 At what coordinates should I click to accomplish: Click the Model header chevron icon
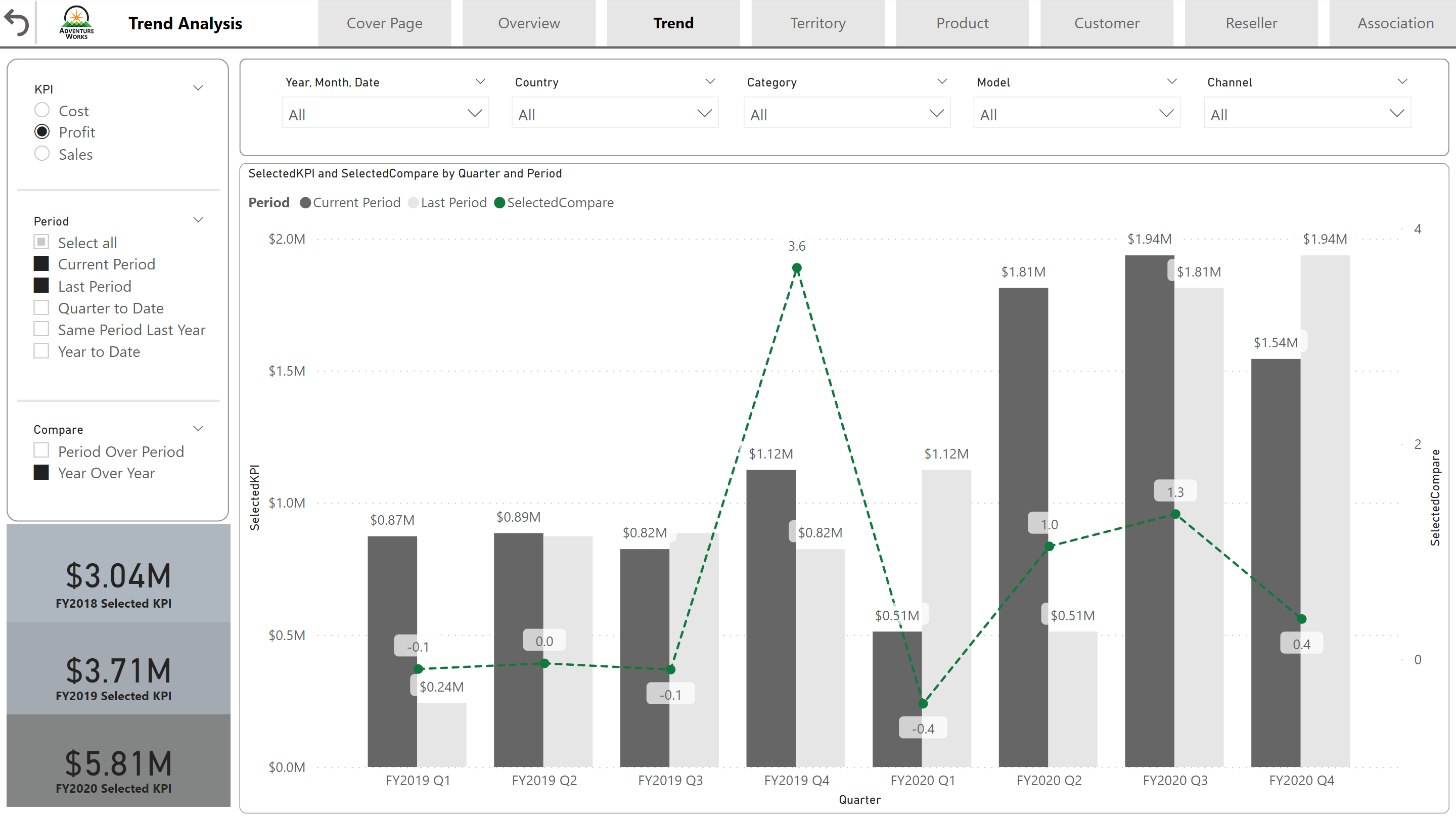[x=1172, y=81]
